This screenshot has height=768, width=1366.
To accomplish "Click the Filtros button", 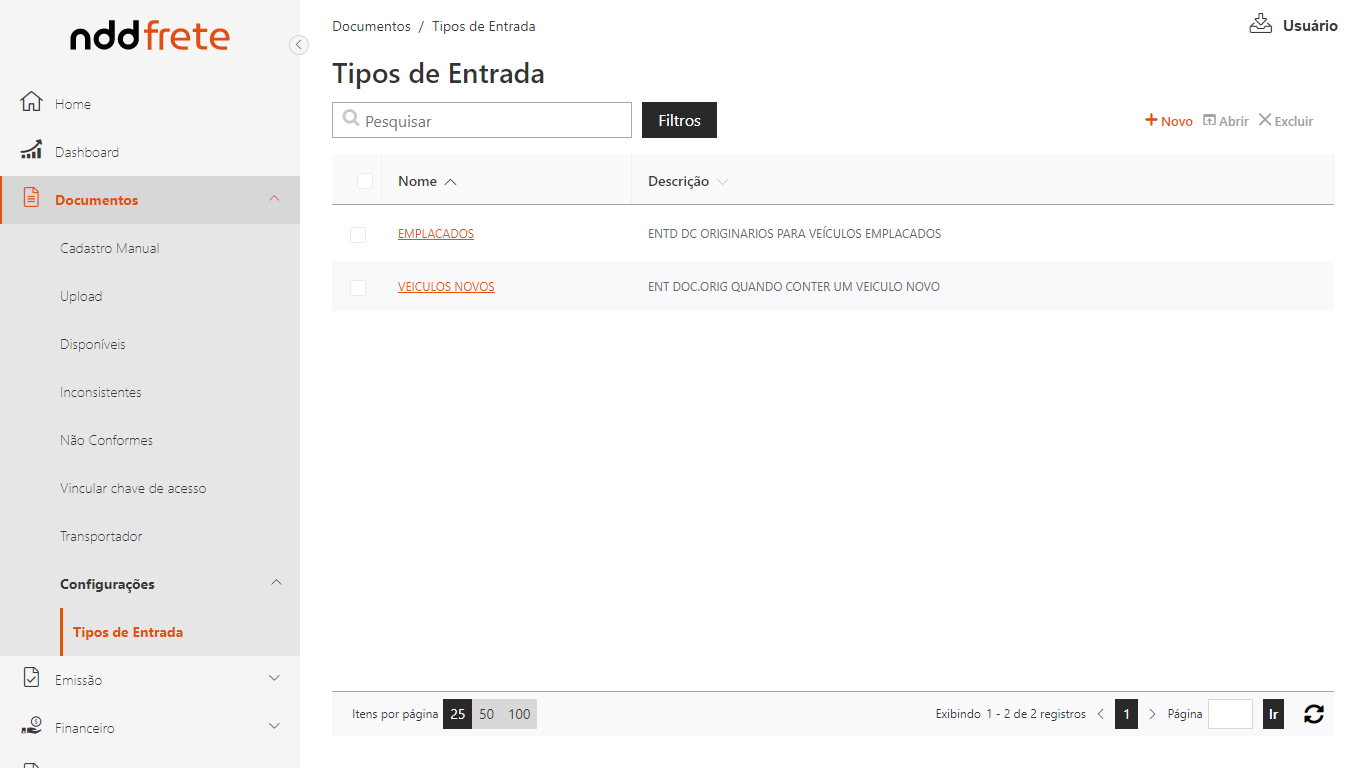I will click(679, 120).
